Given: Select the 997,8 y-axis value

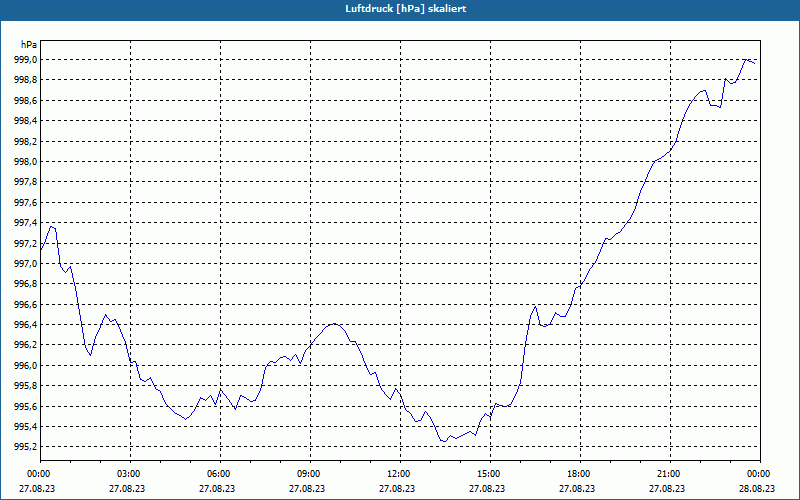Looking at the screenshot, I should click(x=26, y=182).
